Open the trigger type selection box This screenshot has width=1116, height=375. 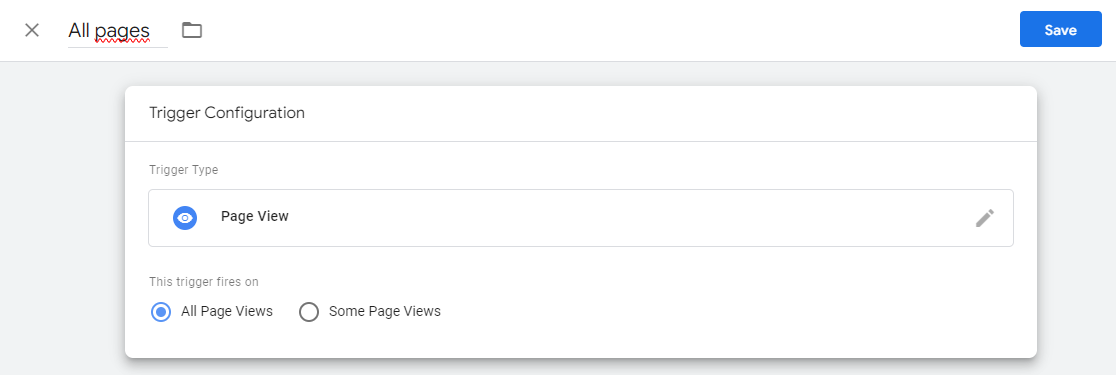click(x=581, y=218)
